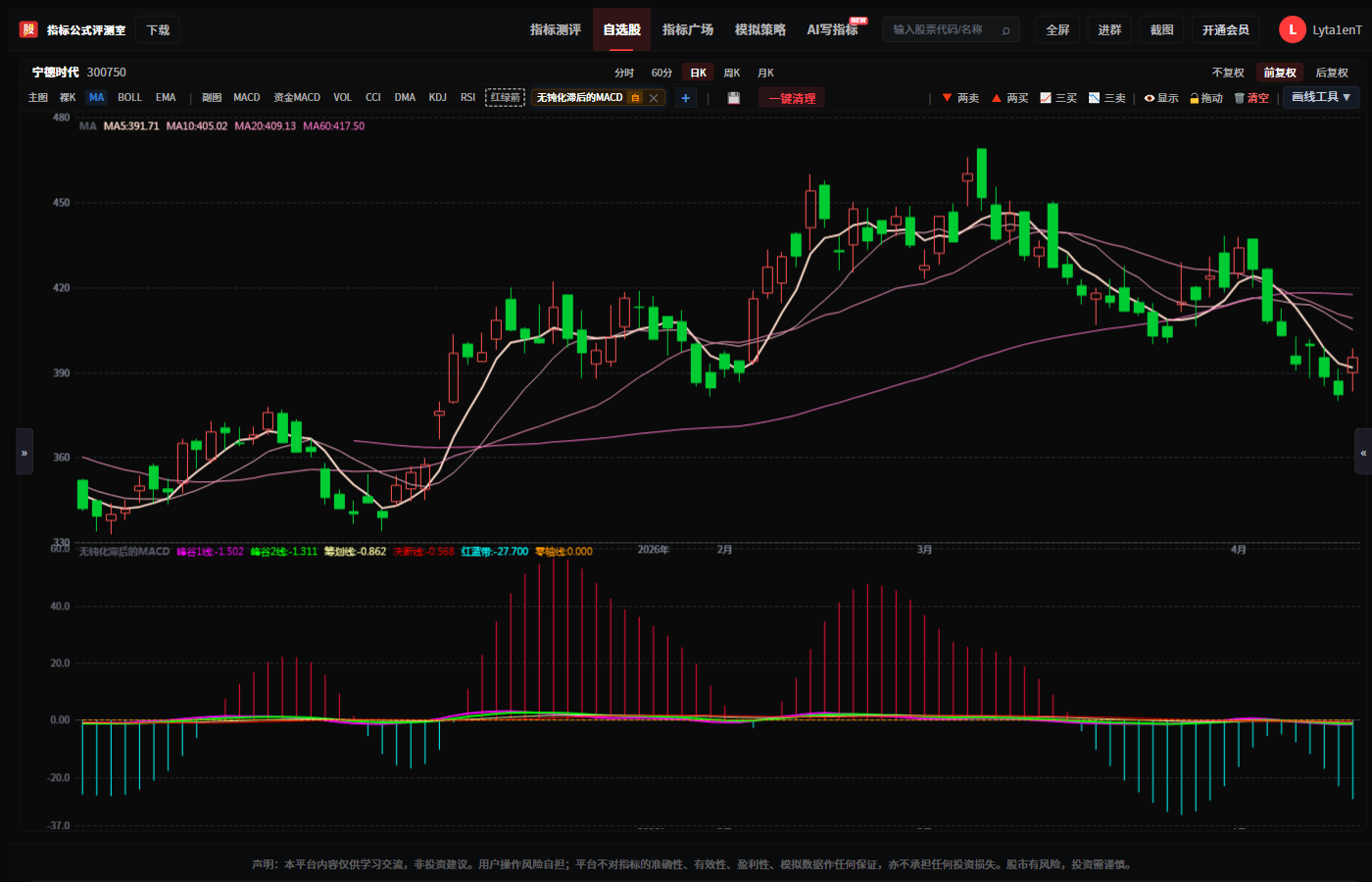Click the orange 自 badge on the MACD tag
Viewport: 1372px width, 882px height.
pyautogui.click(x=635, y=98)
